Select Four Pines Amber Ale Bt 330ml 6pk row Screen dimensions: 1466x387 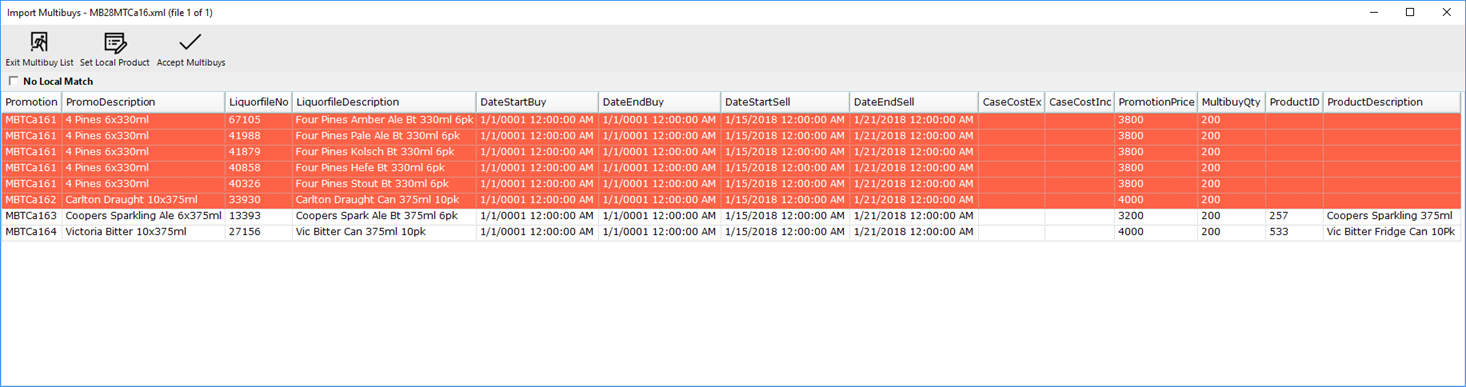tap(731, 120)
